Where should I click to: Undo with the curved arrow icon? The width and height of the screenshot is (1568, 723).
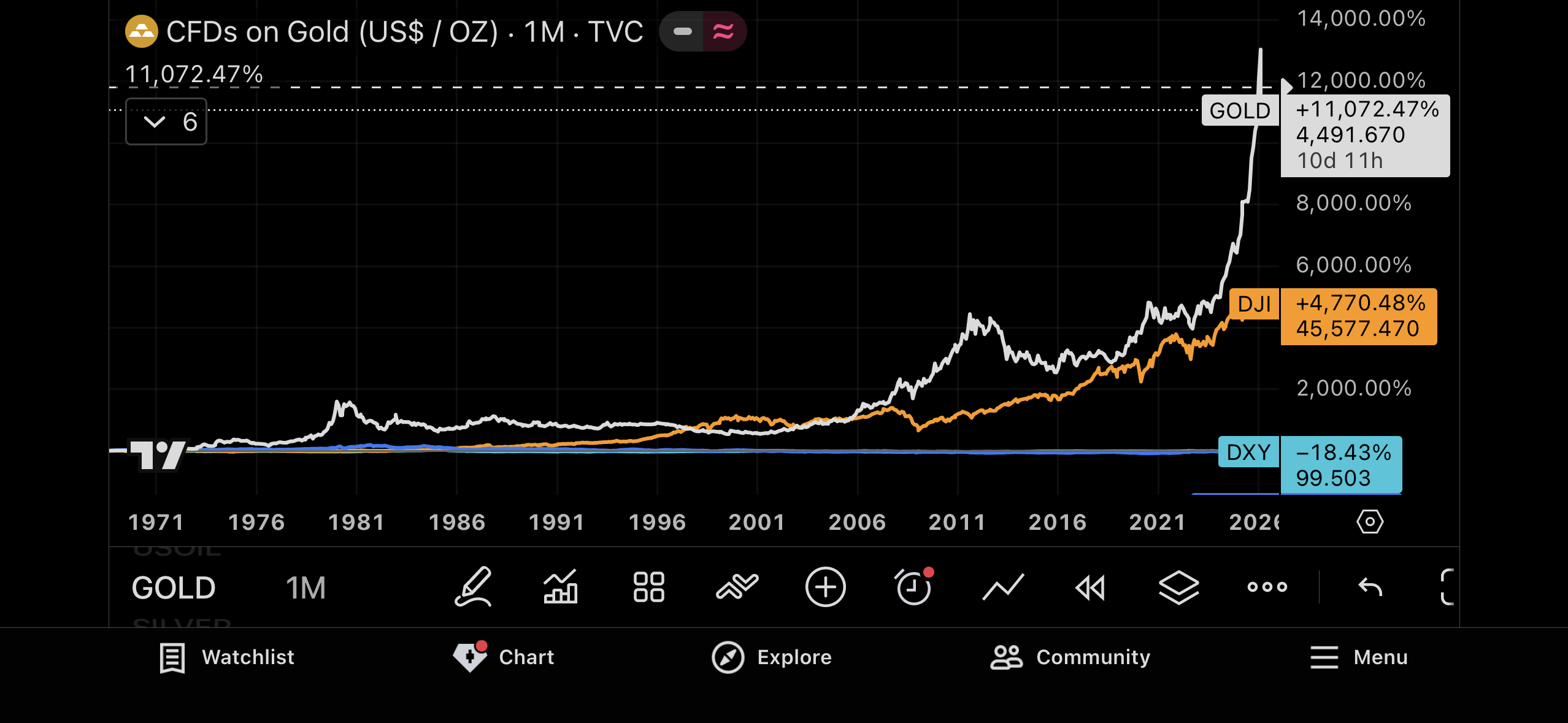[x=1370, y=587]
